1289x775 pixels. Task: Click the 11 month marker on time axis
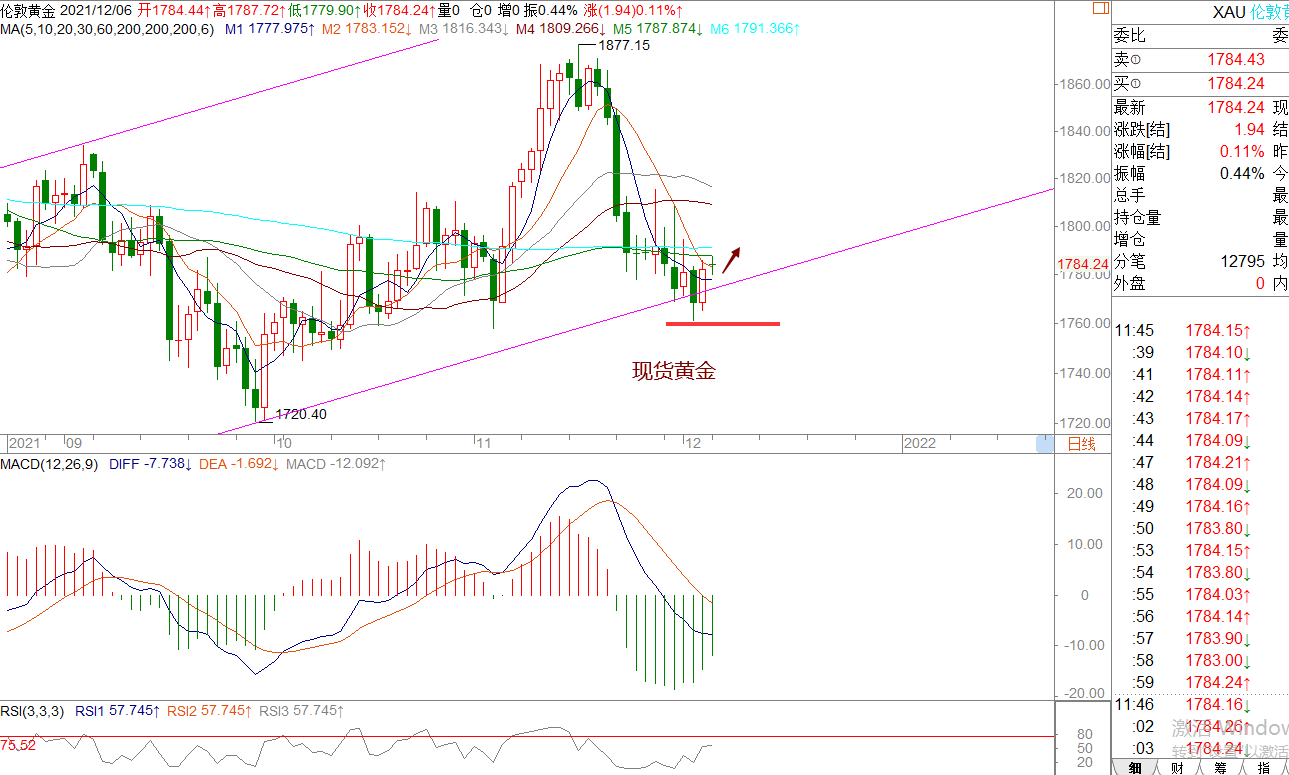[484, 443]
